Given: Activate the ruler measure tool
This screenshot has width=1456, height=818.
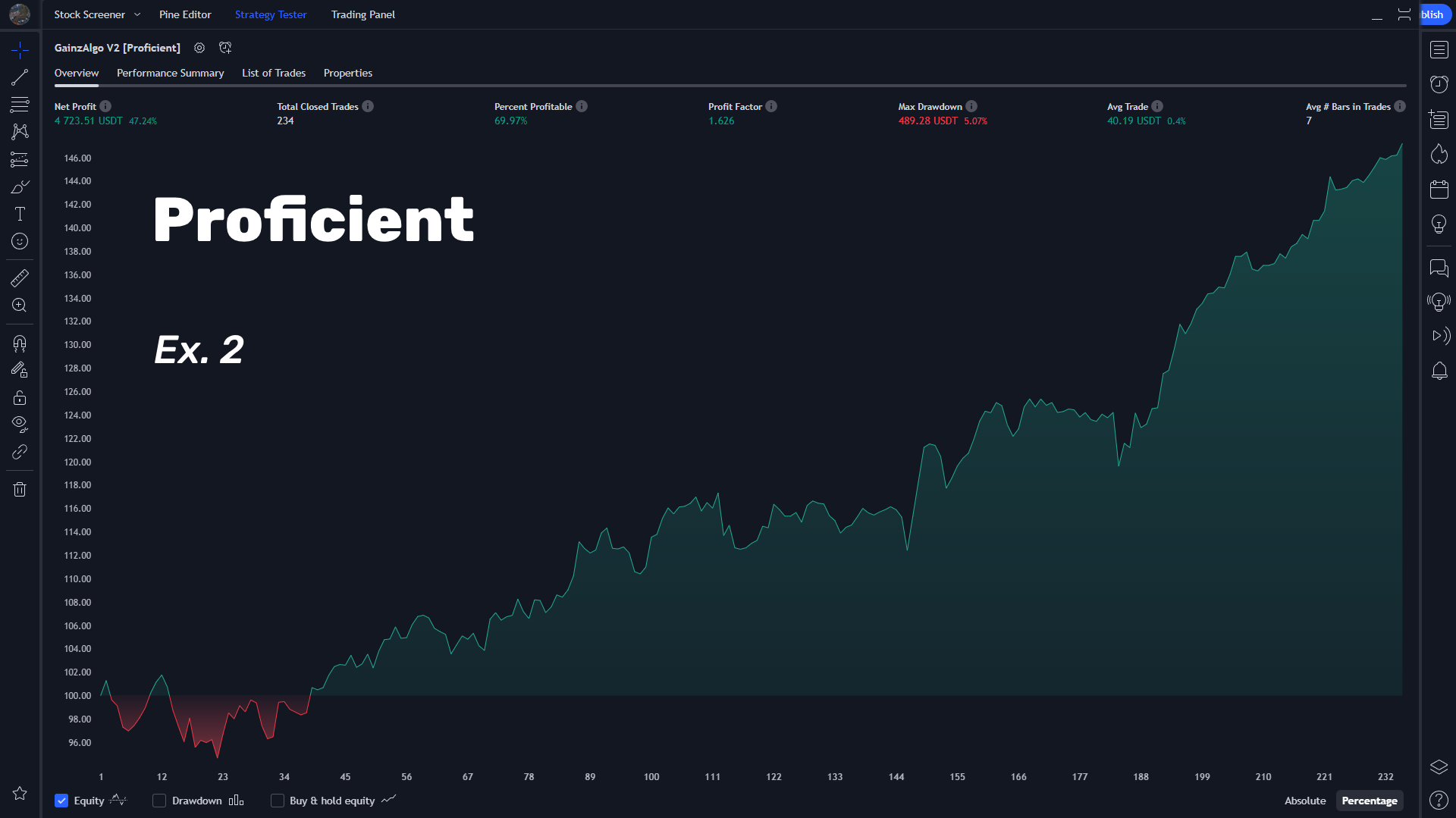Looking at the screenshot, I should click(x=20, y=278).
